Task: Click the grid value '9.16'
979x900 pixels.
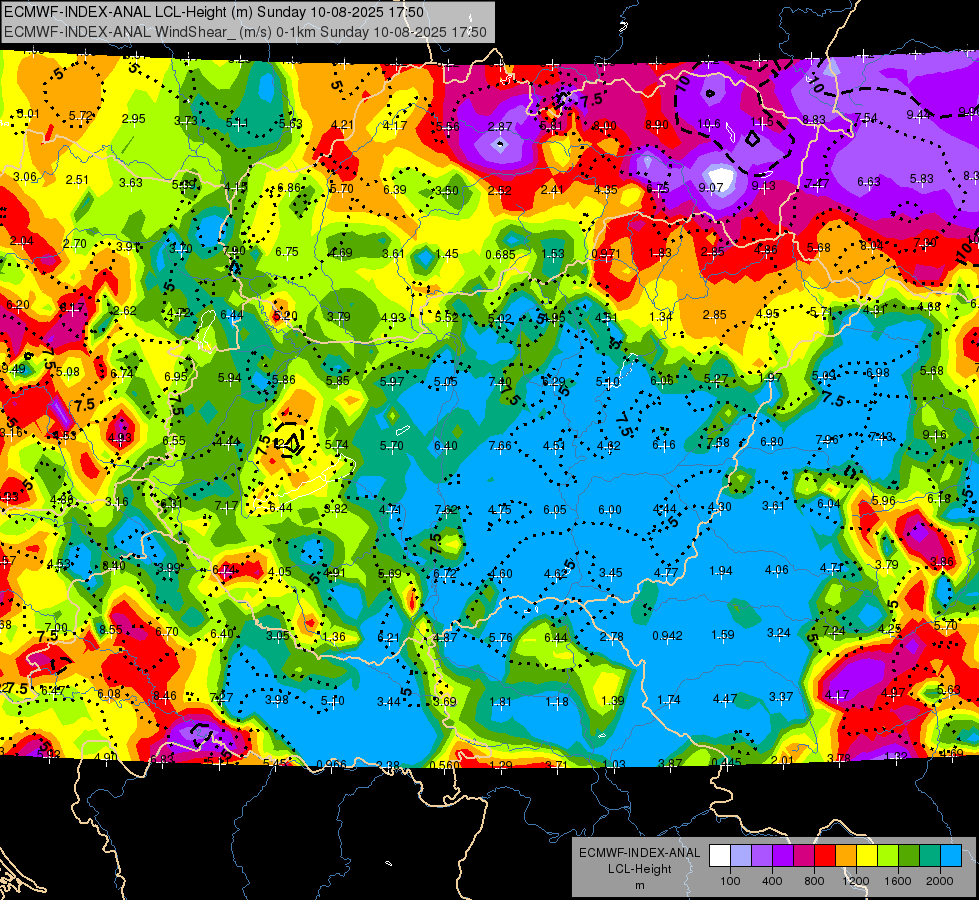Action: pyautogui.click(x=934, y=434)
